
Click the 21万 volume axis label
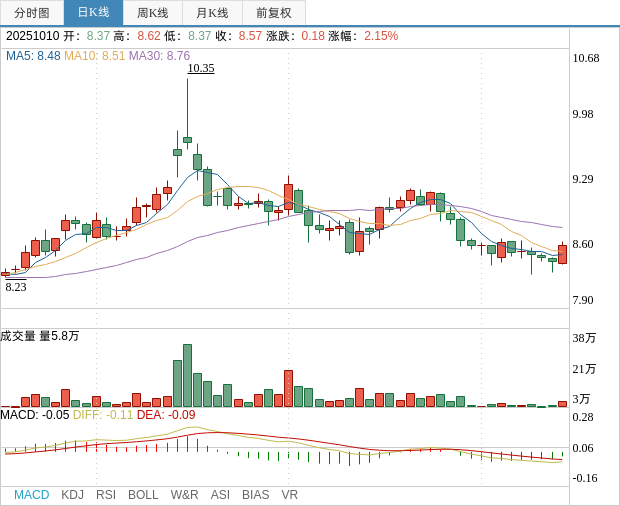coord(584,369)
